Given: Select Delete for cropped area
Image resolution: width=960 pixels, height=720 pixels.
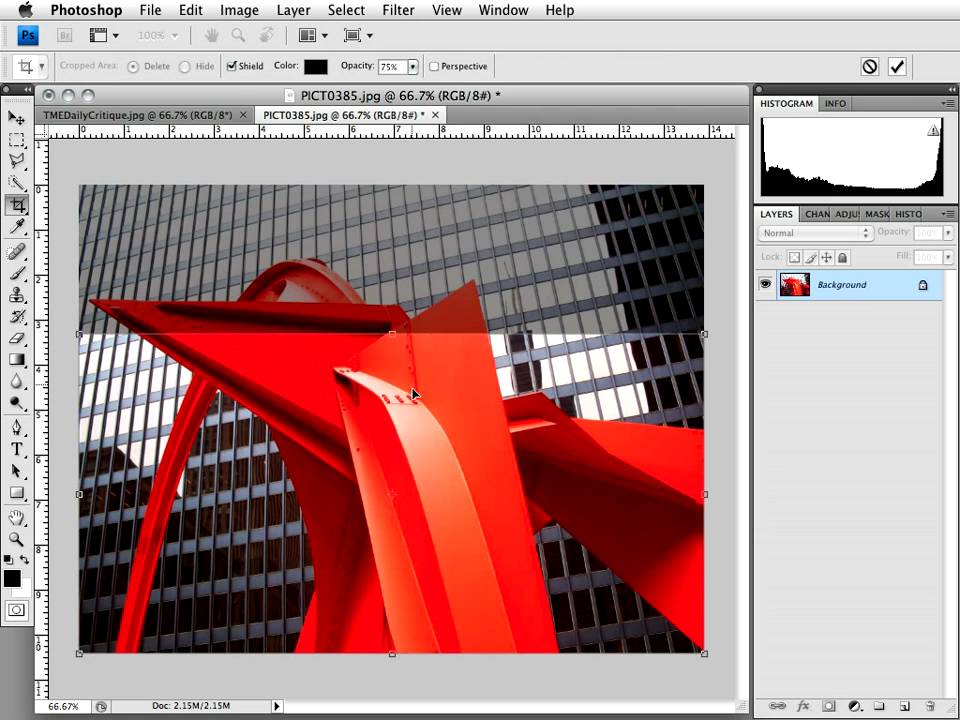Looking at the screenshot, I should [133, 67].
